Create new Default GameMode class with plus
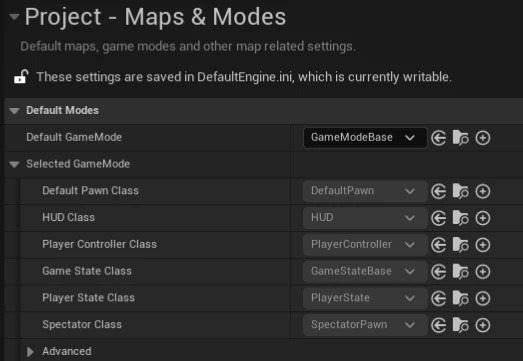The width and height of the screenshot is (523, 361). point(483,138)
